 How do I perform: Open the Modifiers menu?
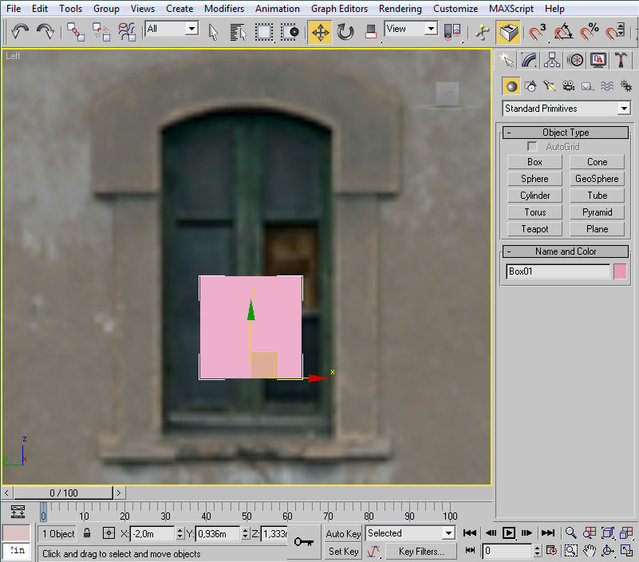(x=223, y=8)
